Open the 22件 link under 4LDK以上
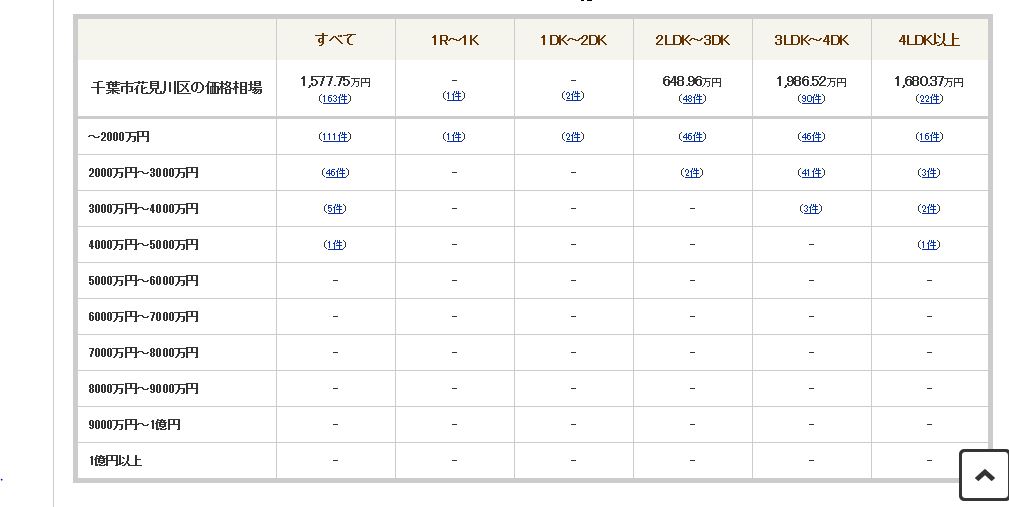This screenshot has height=507, width=1009. (x=929, y=98)
